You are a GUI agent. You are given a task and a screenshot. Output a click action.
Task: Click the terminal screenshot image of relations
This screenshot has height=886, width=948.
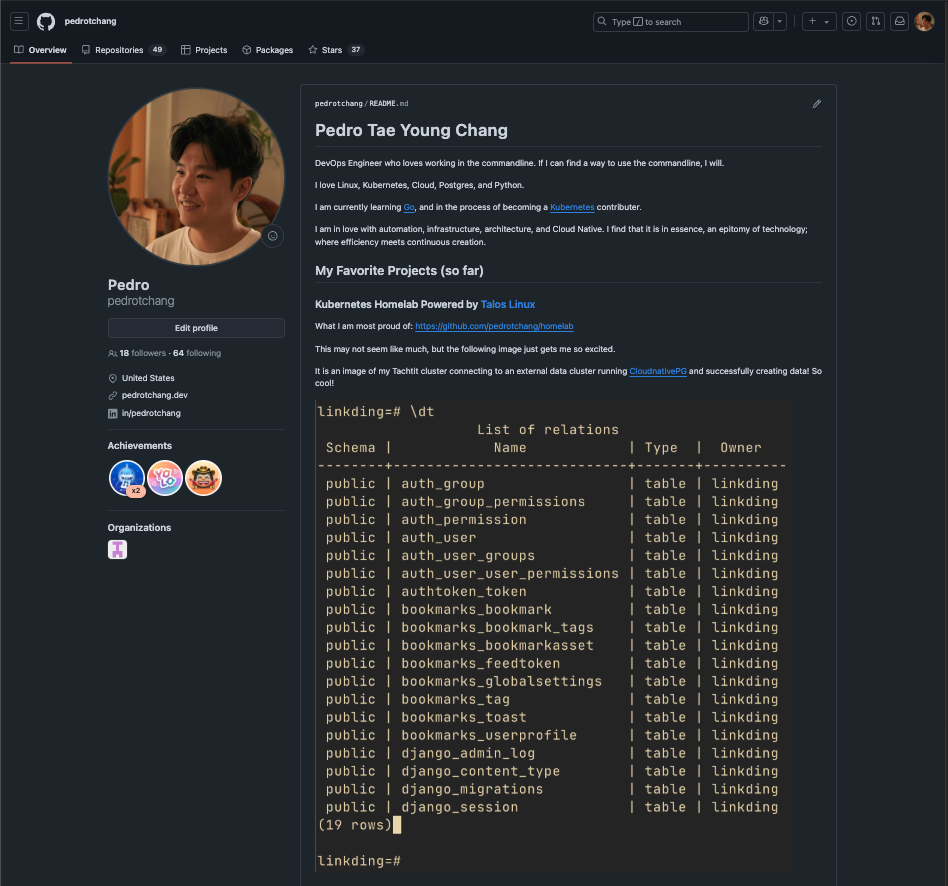point(553,636)
